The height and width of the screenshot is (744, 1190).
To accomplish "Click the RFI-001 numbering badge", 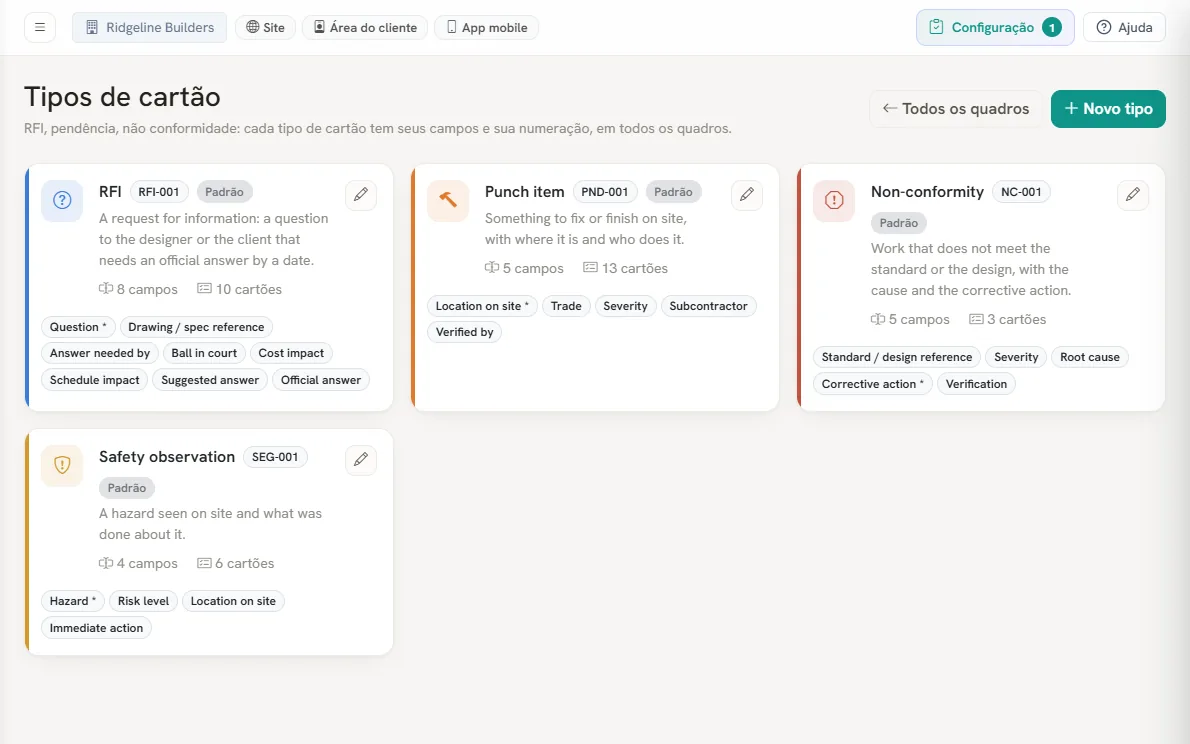I will (159, 191).
